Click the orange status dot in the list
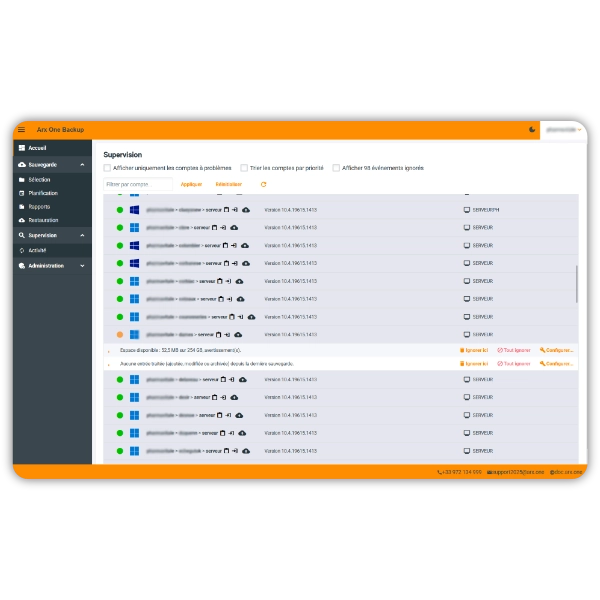 120,334
